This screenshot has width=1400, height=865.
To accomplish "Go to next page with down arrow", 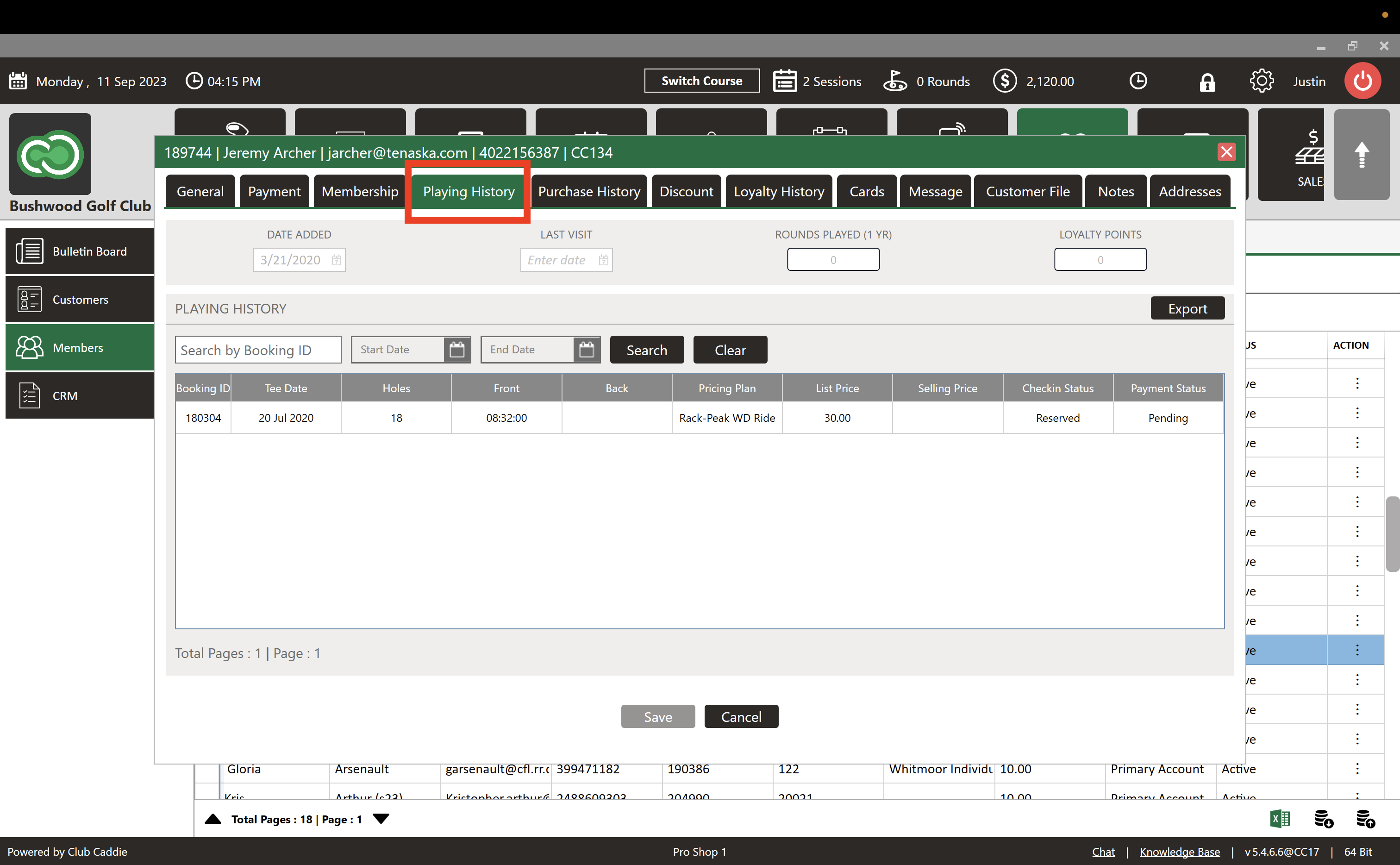I will [381, 819].
